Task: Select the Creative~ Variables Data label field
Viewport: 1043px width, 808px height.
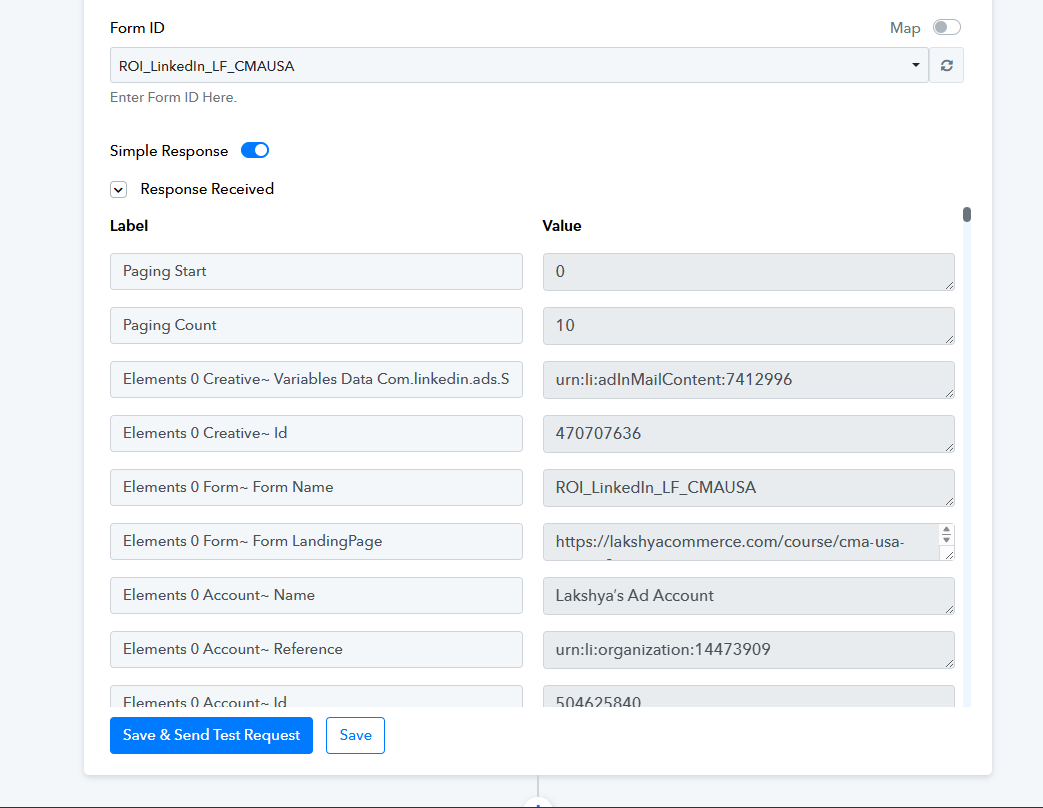Action: (x=316, y=379)
